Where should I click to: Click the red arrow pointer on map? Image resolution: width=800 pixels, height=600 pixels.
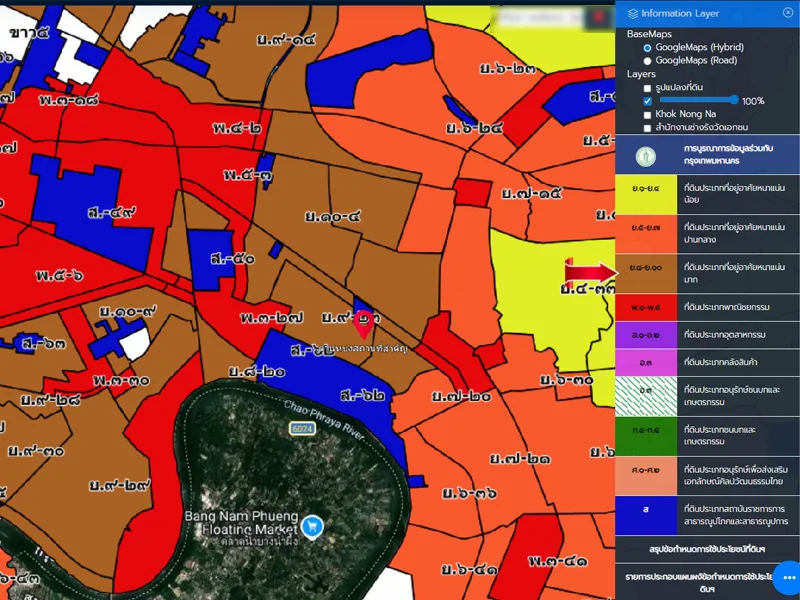click(x=591, y=273)
